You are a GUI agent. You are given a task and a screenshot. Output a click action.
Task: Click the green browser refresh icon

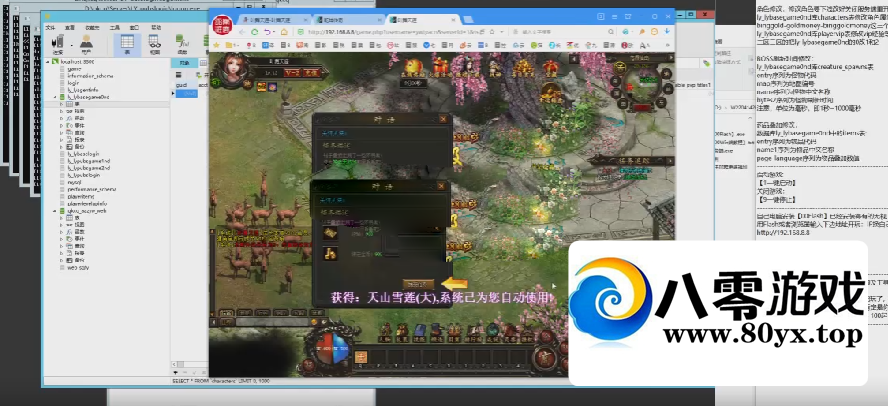tap(255, 32)
